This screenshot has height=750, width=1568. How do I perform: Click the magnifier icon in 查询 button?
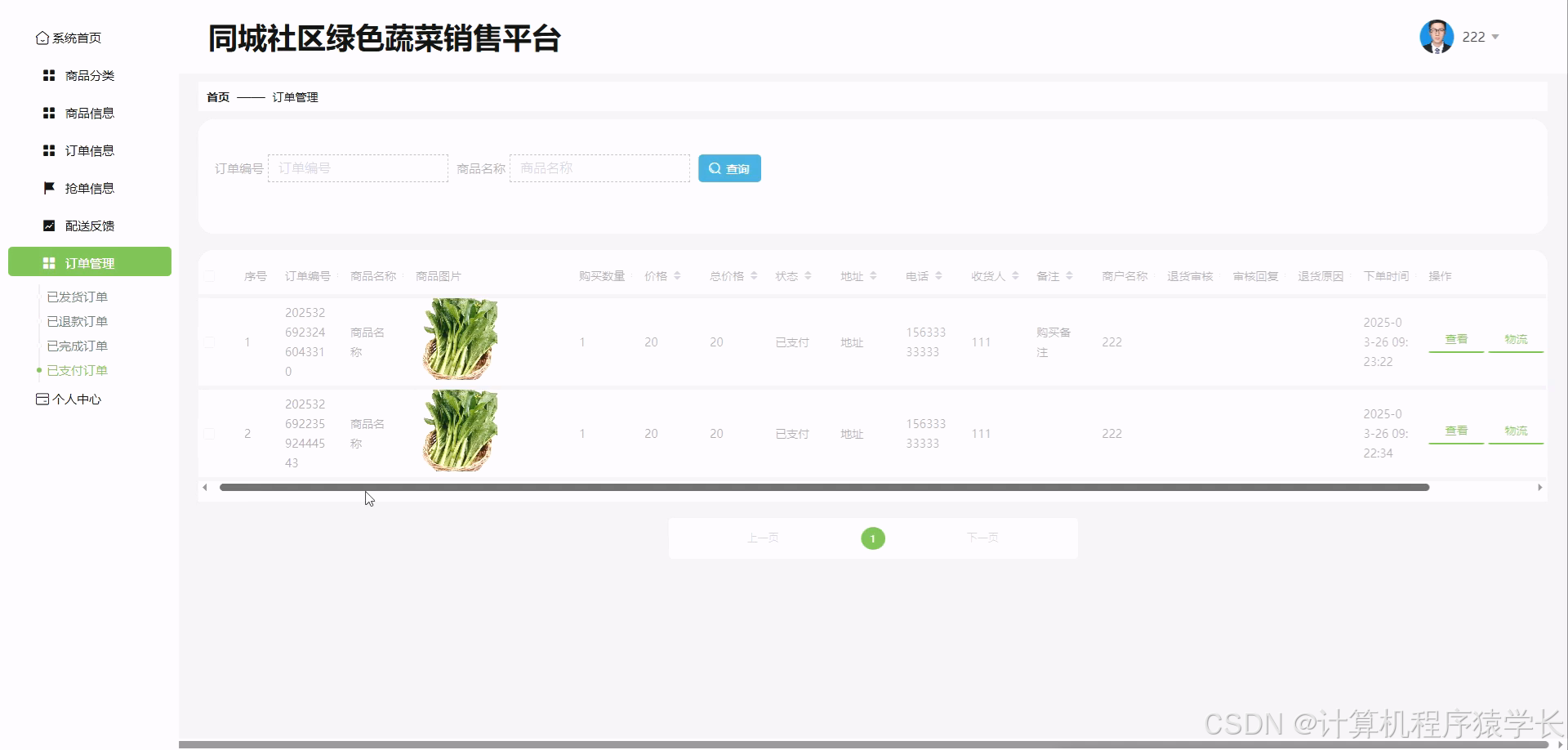click(x=715, y=168)
